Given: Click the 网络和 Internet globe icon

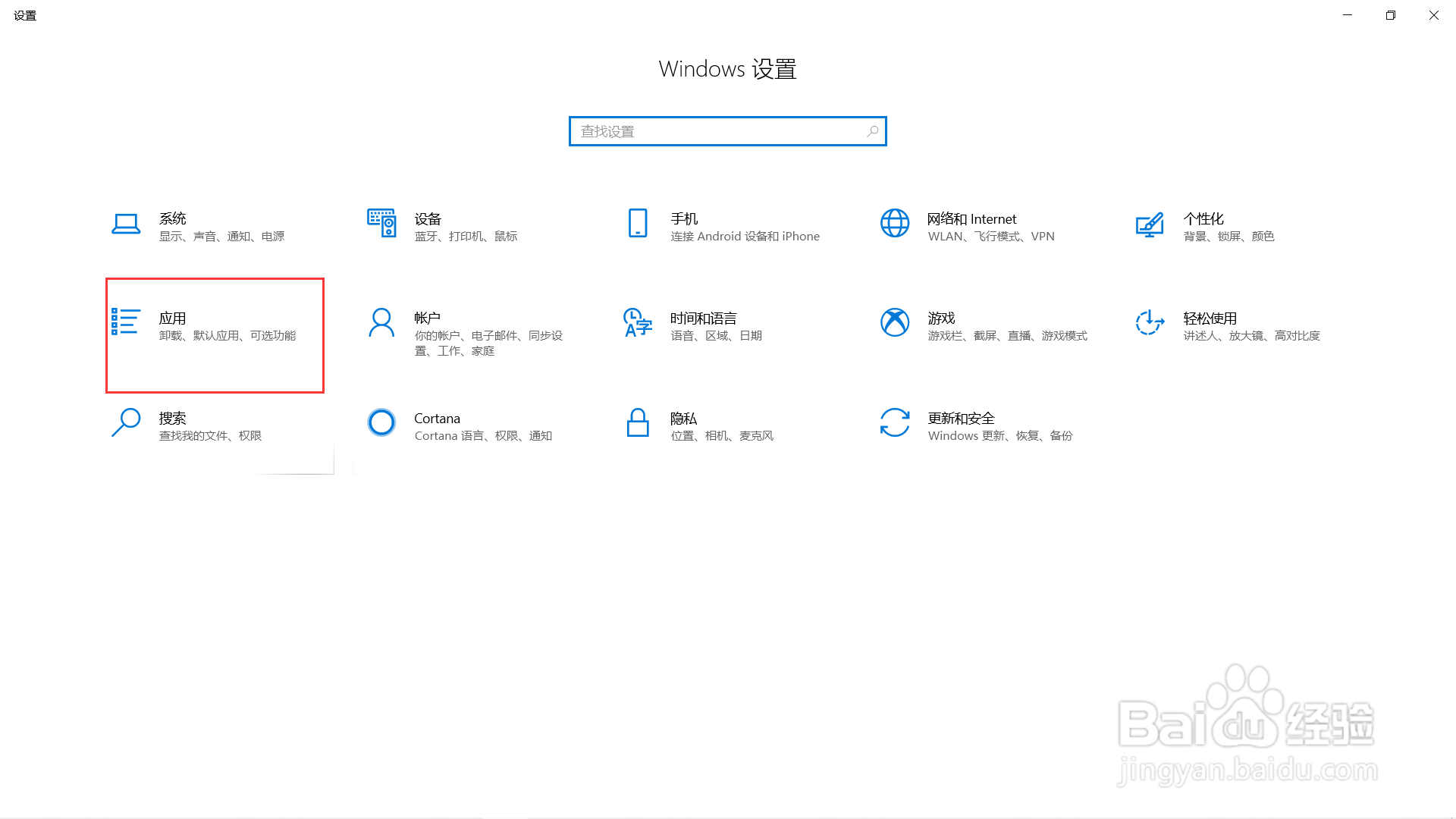Looking at the screenshot, I should pos(895,224).
